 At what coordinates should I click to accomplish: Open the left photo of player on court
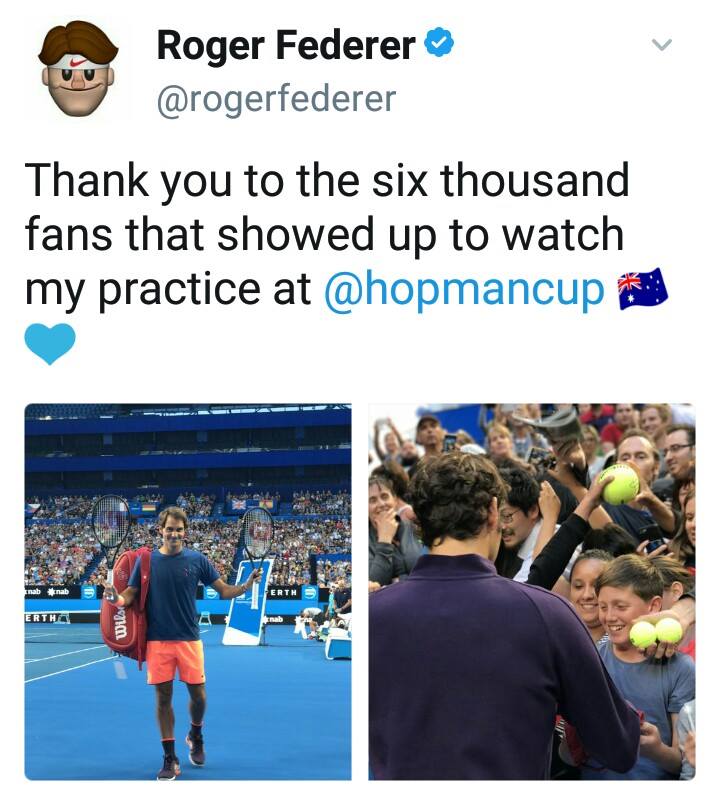tap(188, 592)
